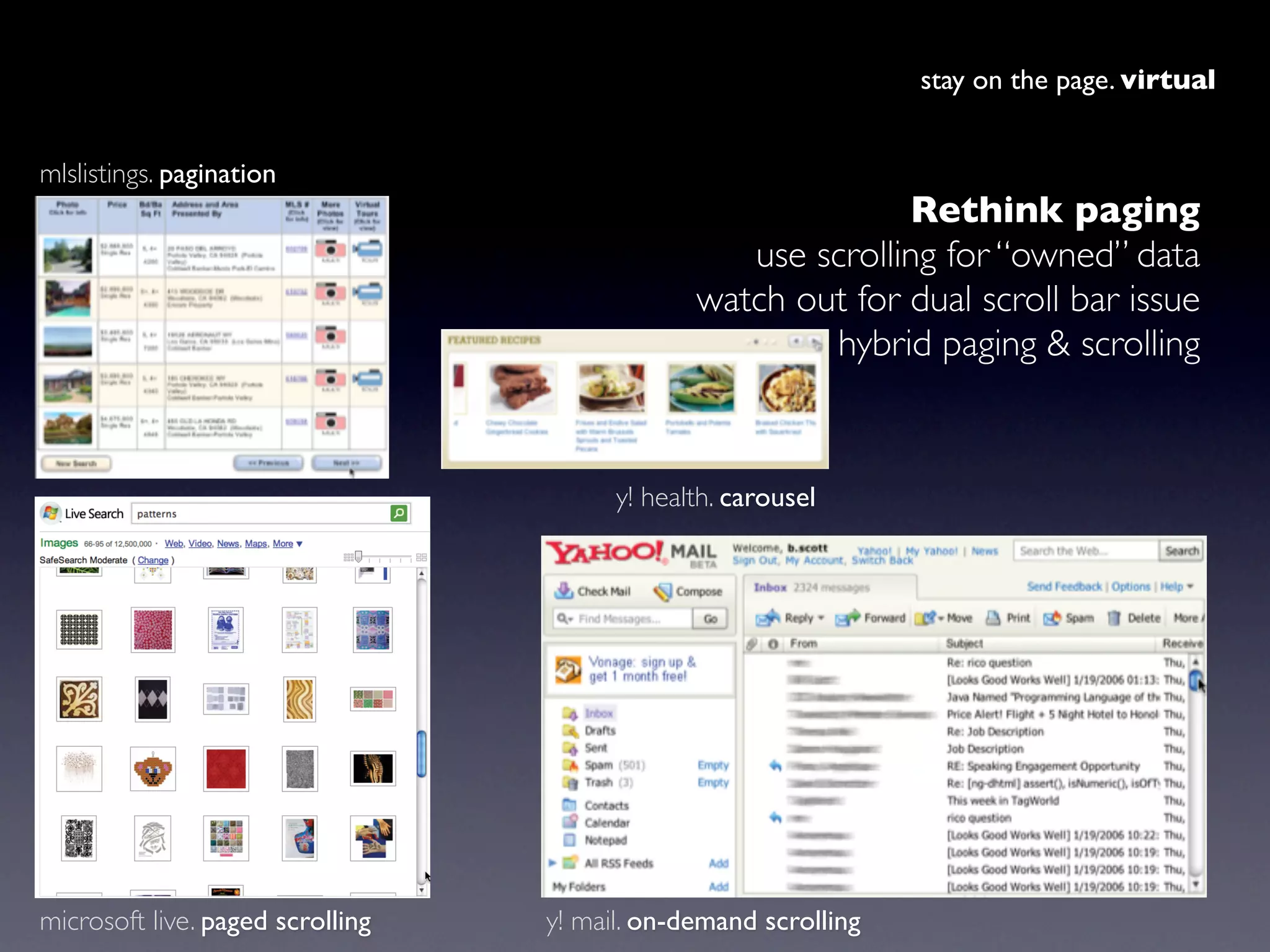The width and height of the screenshot is (1270, 952).
Task: Click the Search the Web input field
Action: pyautogui.click(x=1086, y=551)
